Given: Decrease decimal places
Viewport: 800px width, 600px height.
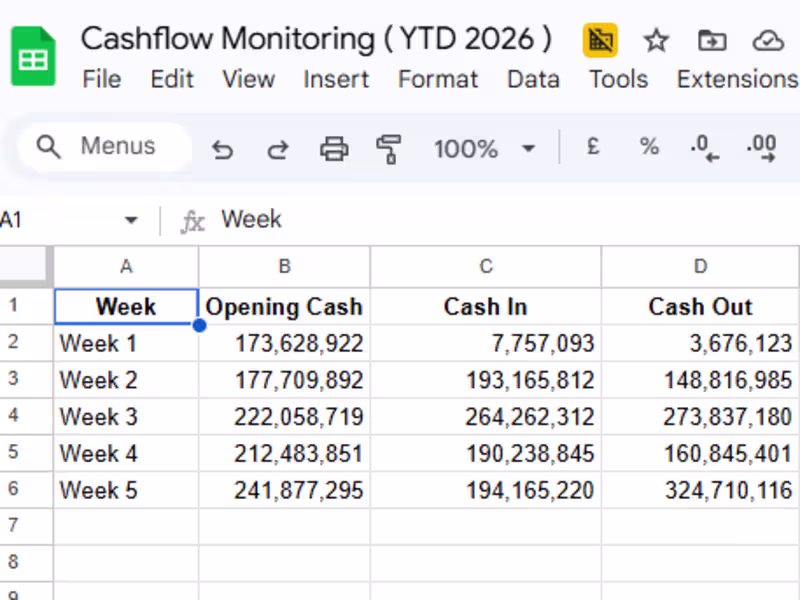Looking at the screenshot, I should tap(705, 148).
